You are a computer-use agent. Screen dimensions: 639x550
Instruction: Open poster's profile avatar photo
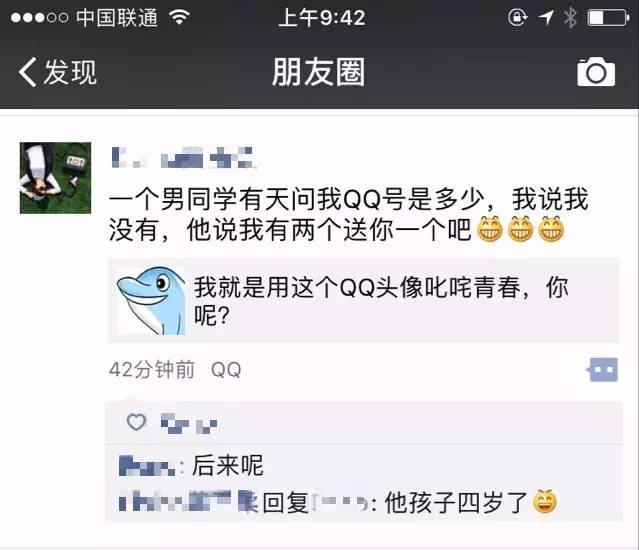click(55, 178)
